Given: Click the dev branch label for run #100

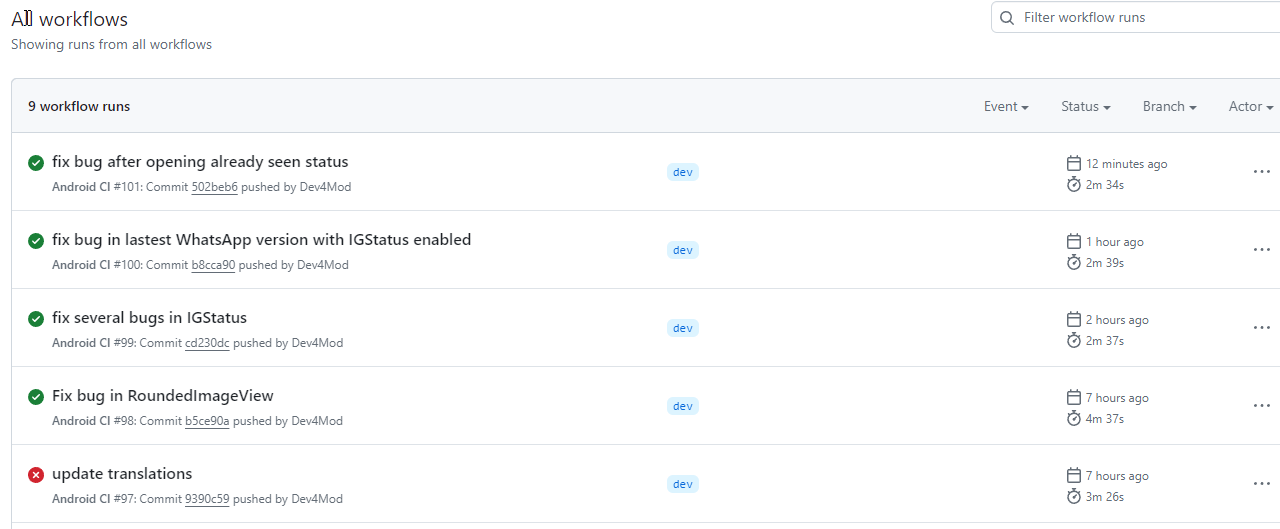Looking at the screenshot, I should point(683,250).
